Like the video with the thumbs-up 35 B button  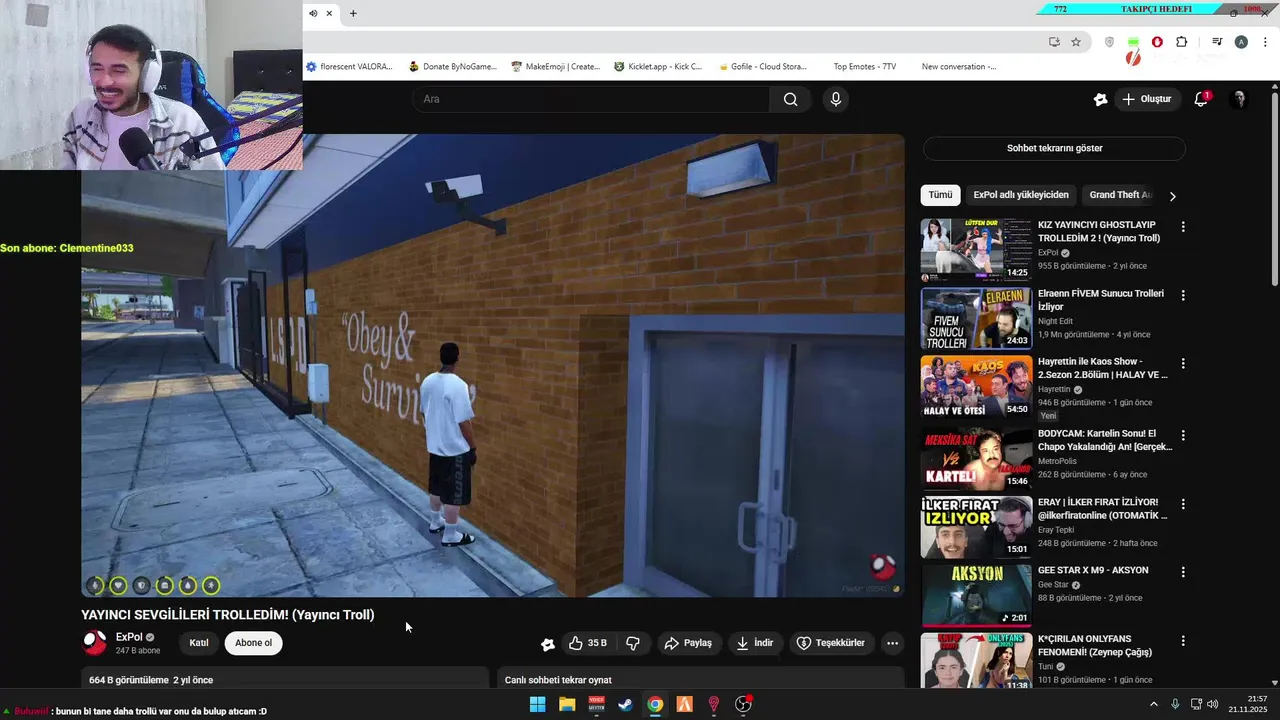pyautogui.click(x=589, y=643)
